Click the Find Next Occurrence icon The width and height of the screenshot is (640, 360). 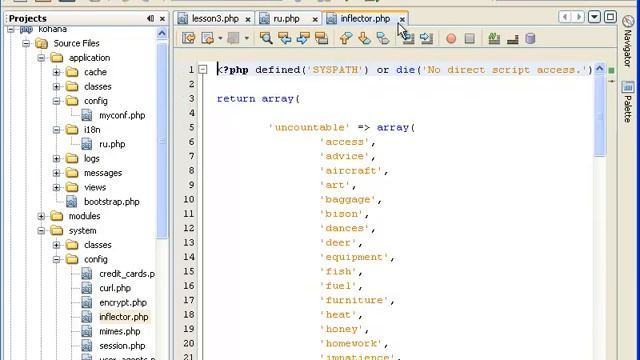(303, 38)
